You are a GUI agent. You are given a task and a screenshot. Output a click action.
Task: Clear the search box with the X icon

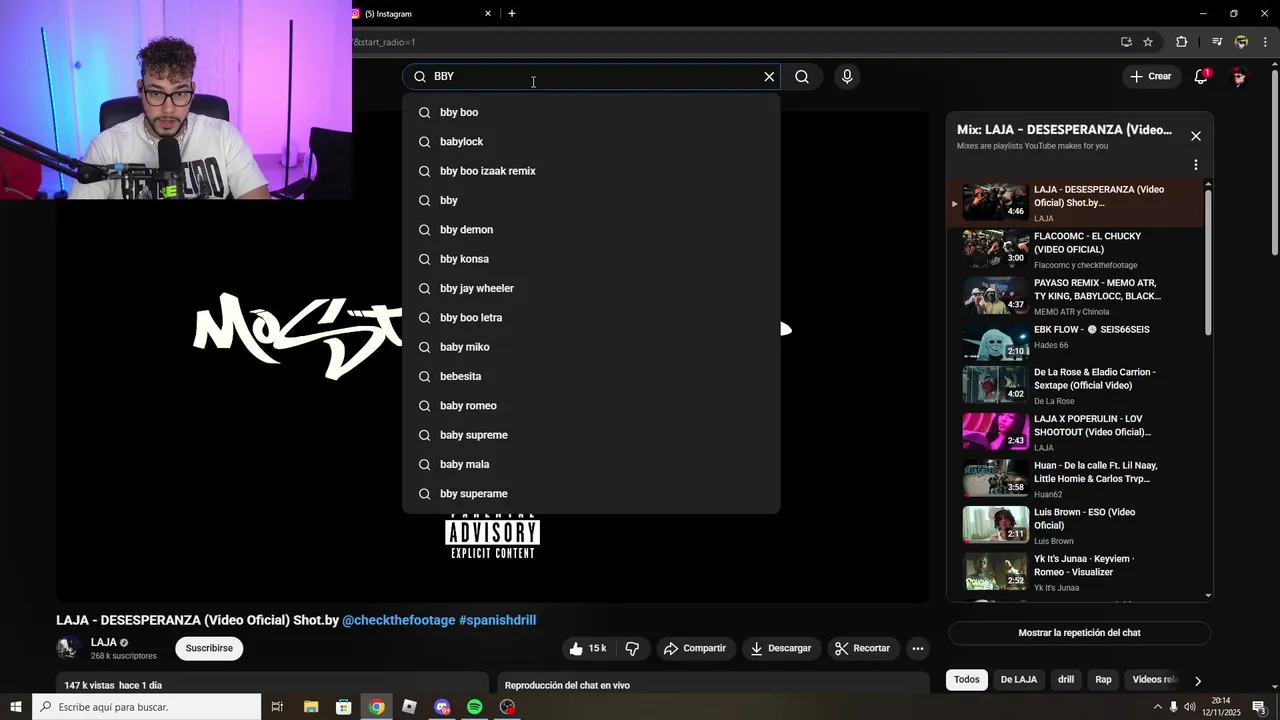pyautogui.click(x=769, y=77)
